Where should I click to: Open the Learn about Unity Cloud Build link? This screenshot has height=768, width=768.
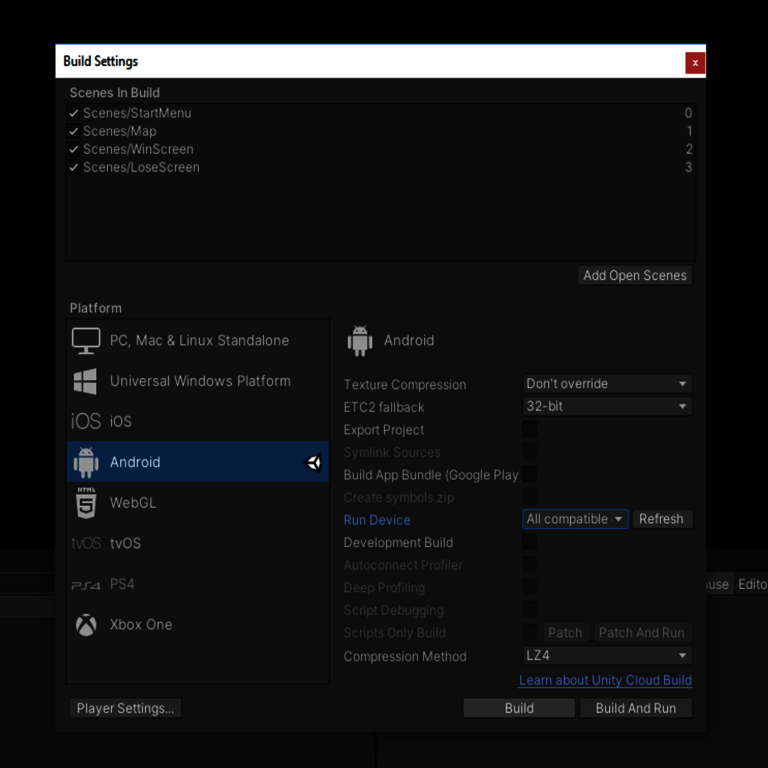click(x=605, y=680)
